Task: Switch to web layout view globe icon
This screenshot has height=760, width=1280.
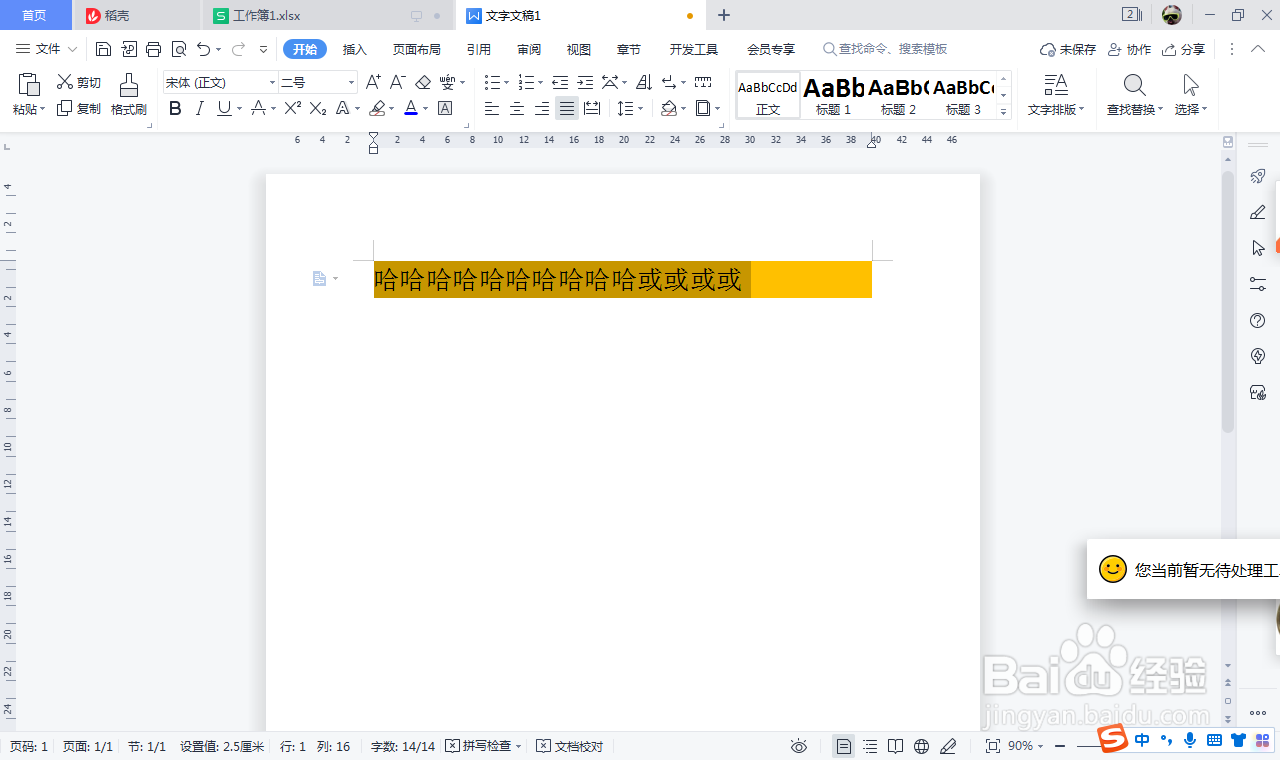Action: coord(922,746)
